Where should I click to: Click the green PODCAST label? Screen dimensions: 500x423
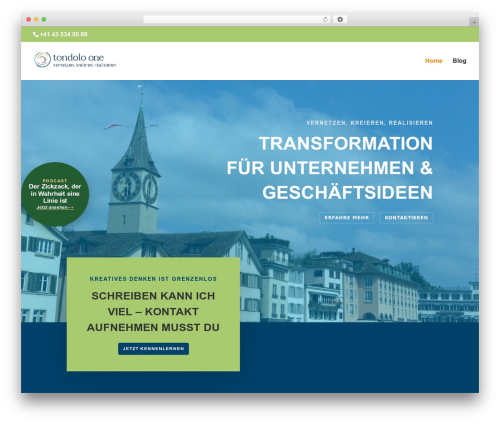(x=55, y=181)
